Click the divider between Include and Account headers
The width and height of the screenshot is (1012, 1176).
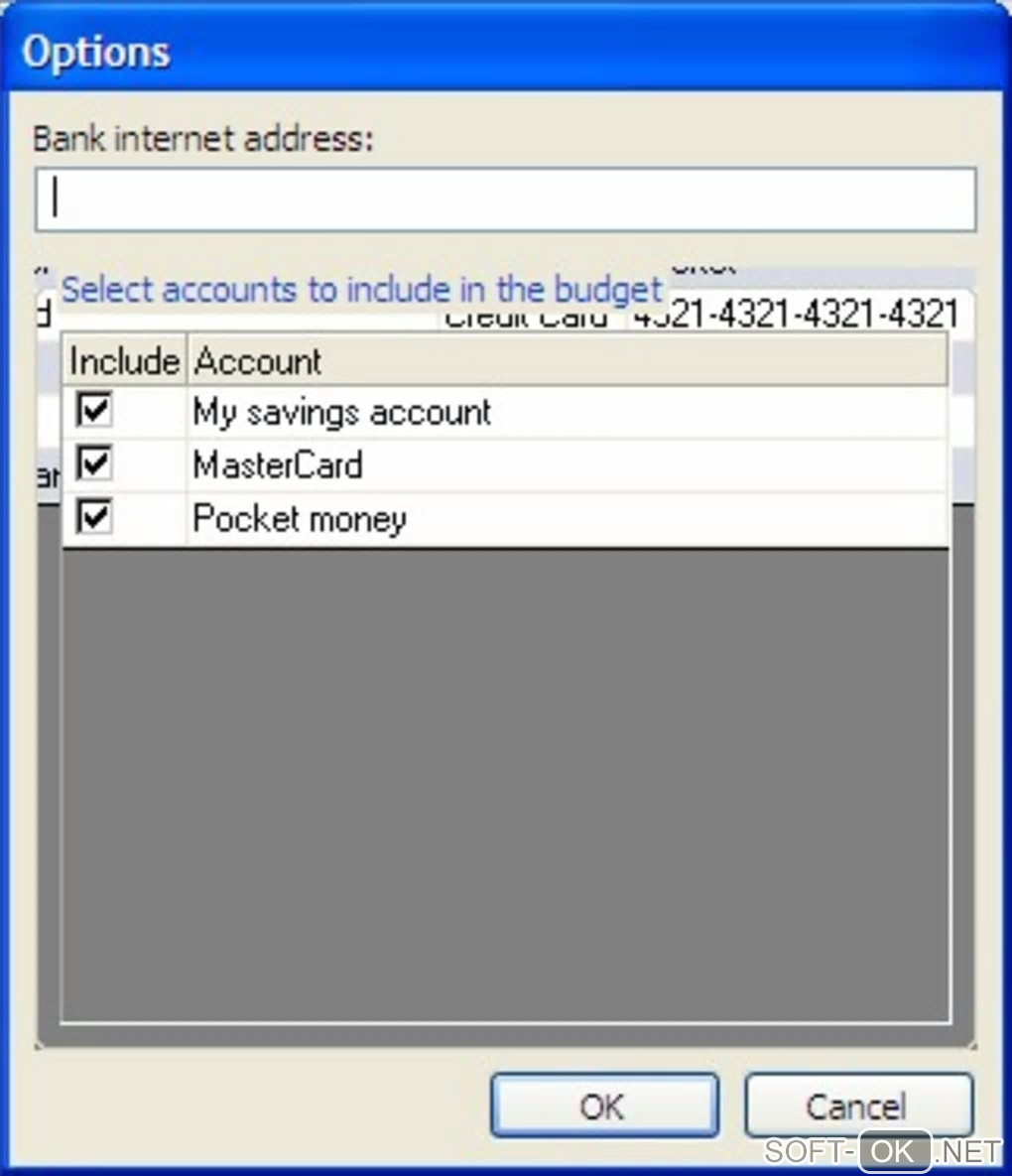(x=187, y=361)
